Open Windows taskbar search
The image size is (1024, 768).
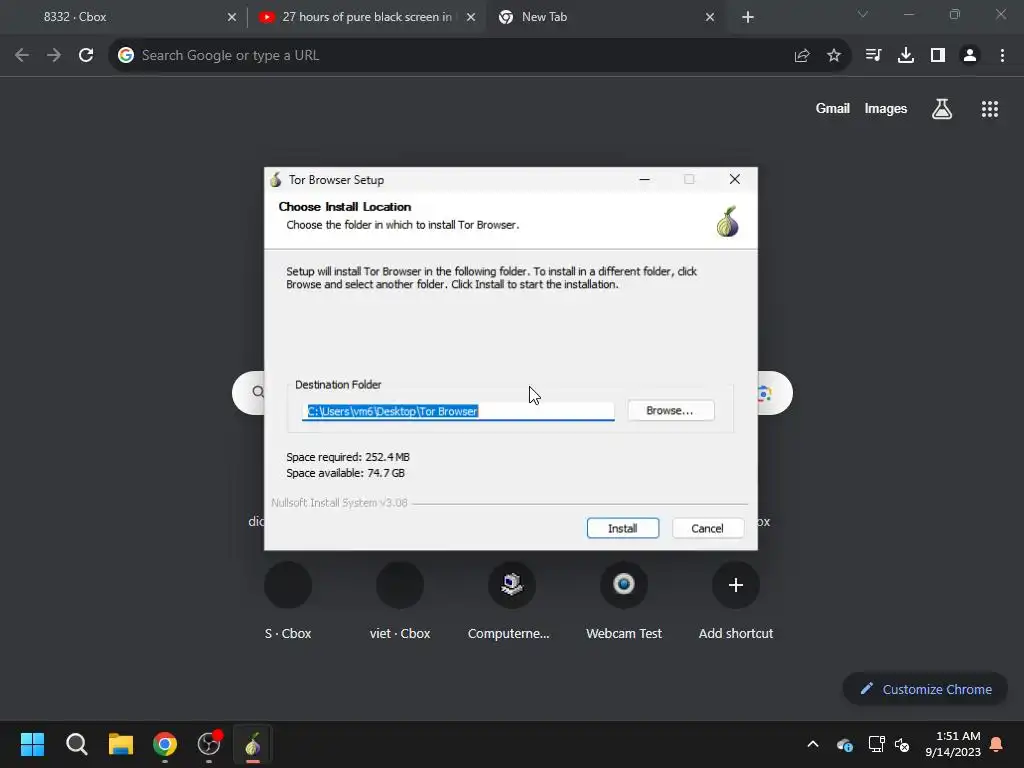coord(76,744)
